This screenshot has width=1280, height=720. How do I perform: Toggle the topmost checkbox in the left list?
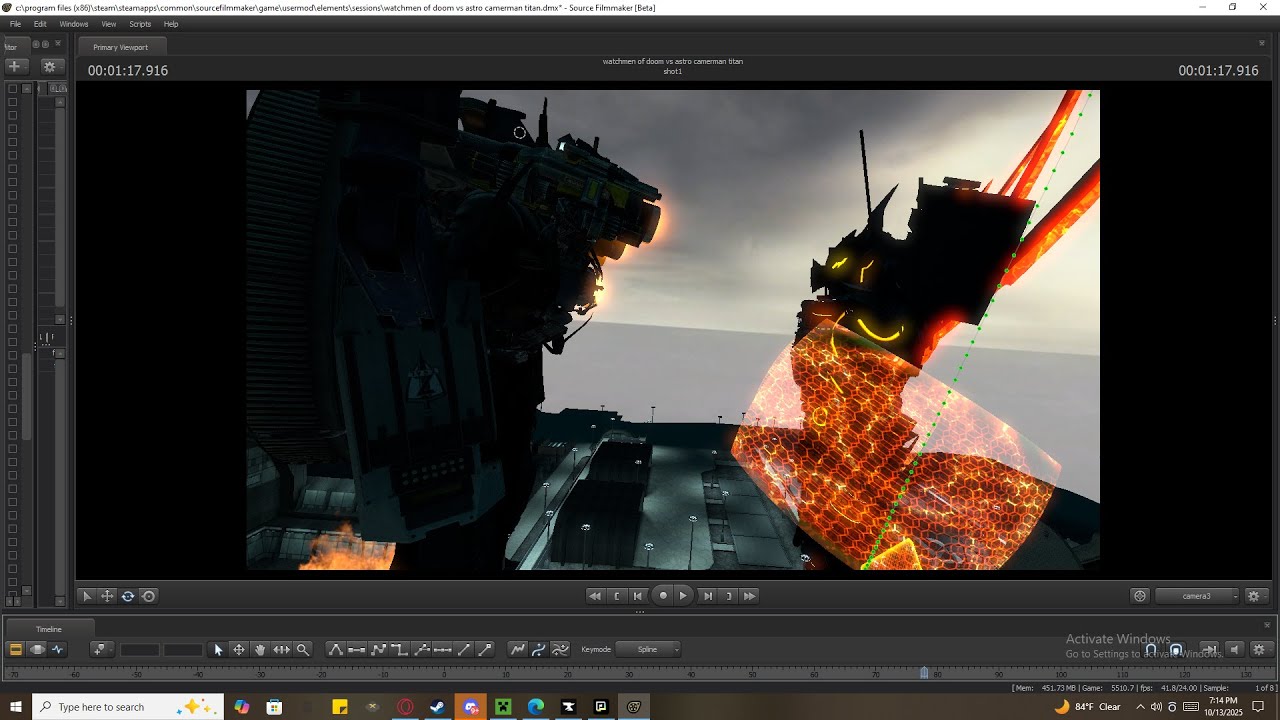(12, 89)
